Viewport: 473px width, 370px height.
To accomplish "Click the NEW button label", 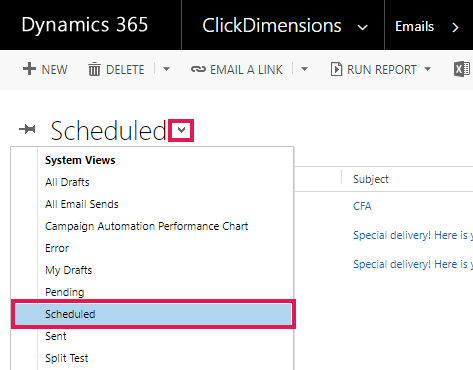I will tap(55, 70).
